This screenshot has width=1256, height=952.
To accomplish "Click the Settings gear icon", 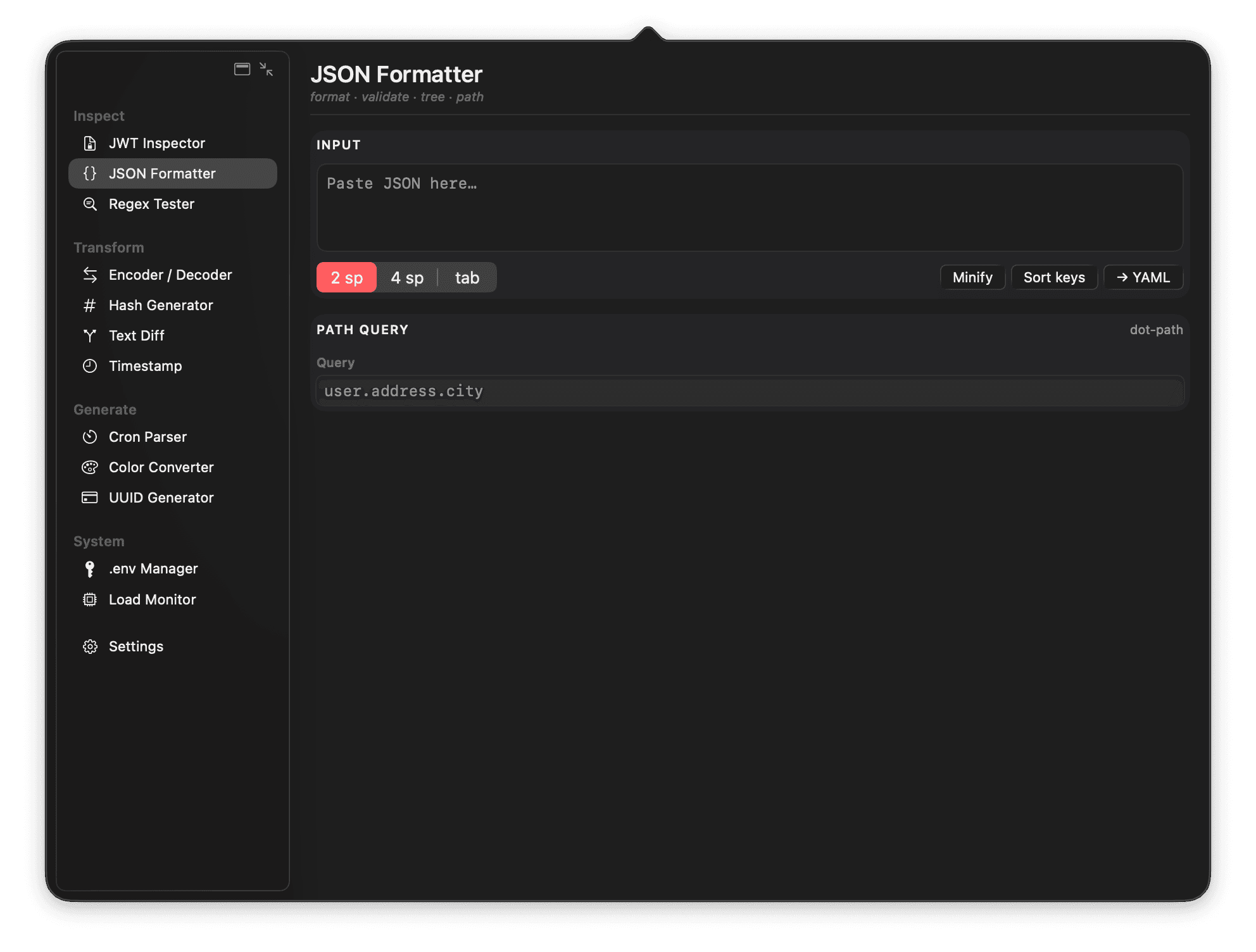I will [90, 646].
